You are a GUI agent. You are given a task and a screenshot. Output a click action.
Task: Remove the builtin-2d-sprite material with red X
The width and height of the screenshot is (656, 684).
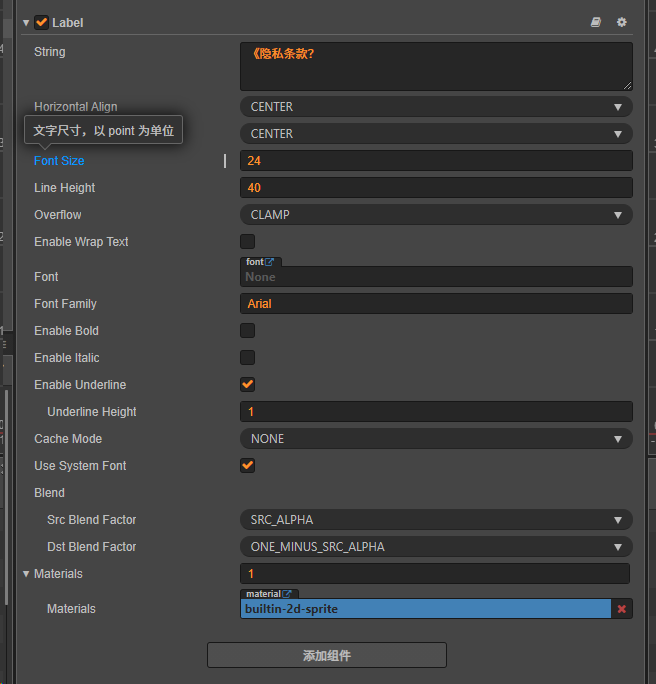coord(622,609)
